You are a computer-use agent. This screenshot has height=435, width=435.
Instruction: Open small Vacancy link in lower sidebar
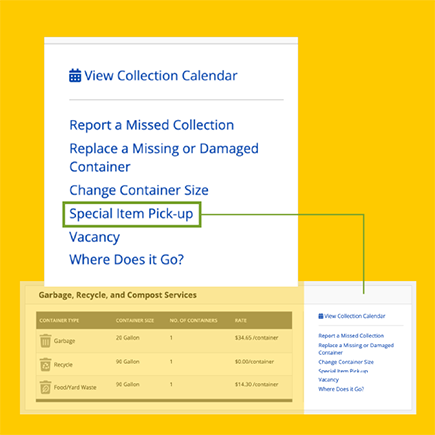328,380
